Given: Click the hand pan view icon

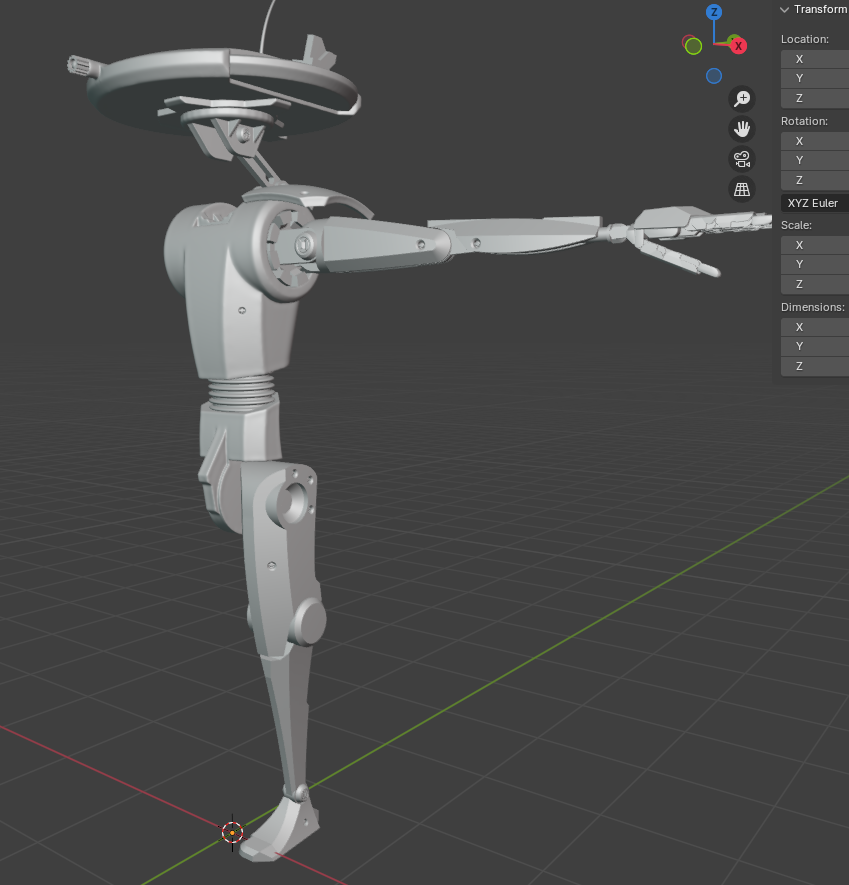Looking at the screenshot, I should pos(742,128).
